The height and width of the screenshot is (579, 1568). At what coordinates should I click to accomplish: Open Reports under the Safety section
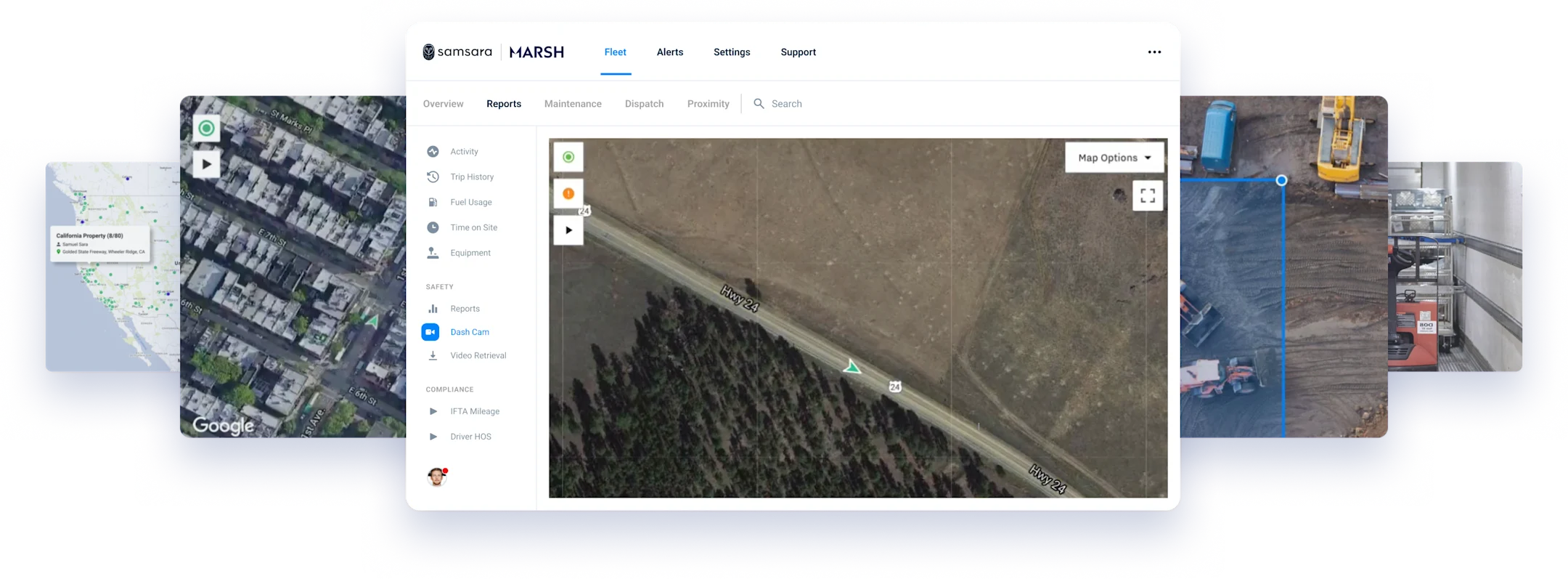coord(465,309)
